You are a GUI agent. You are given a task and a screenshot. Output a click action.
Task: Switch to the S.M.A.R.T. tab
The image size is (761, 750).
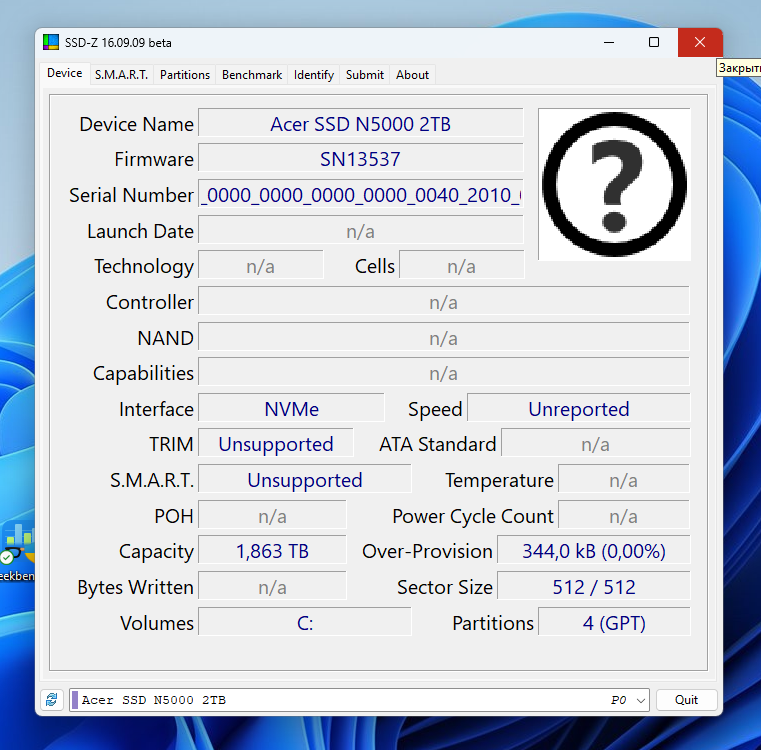pyautogui.click(x=121, y=75)
